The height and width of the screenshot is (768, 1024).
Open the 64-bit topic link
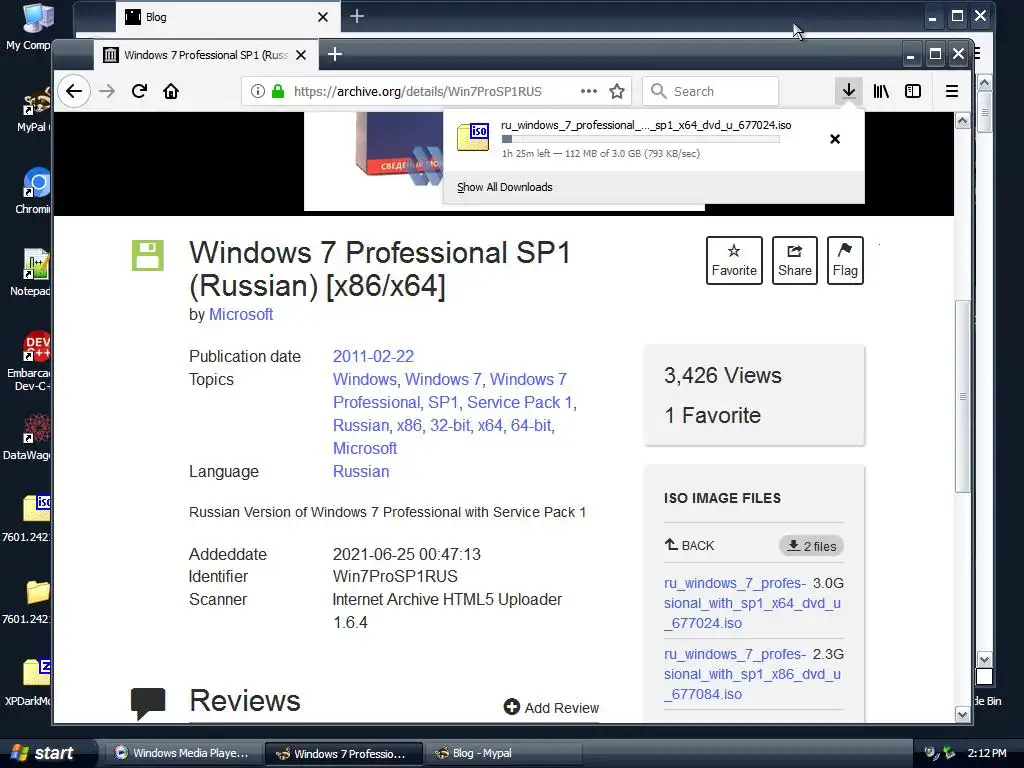[531, 426]
